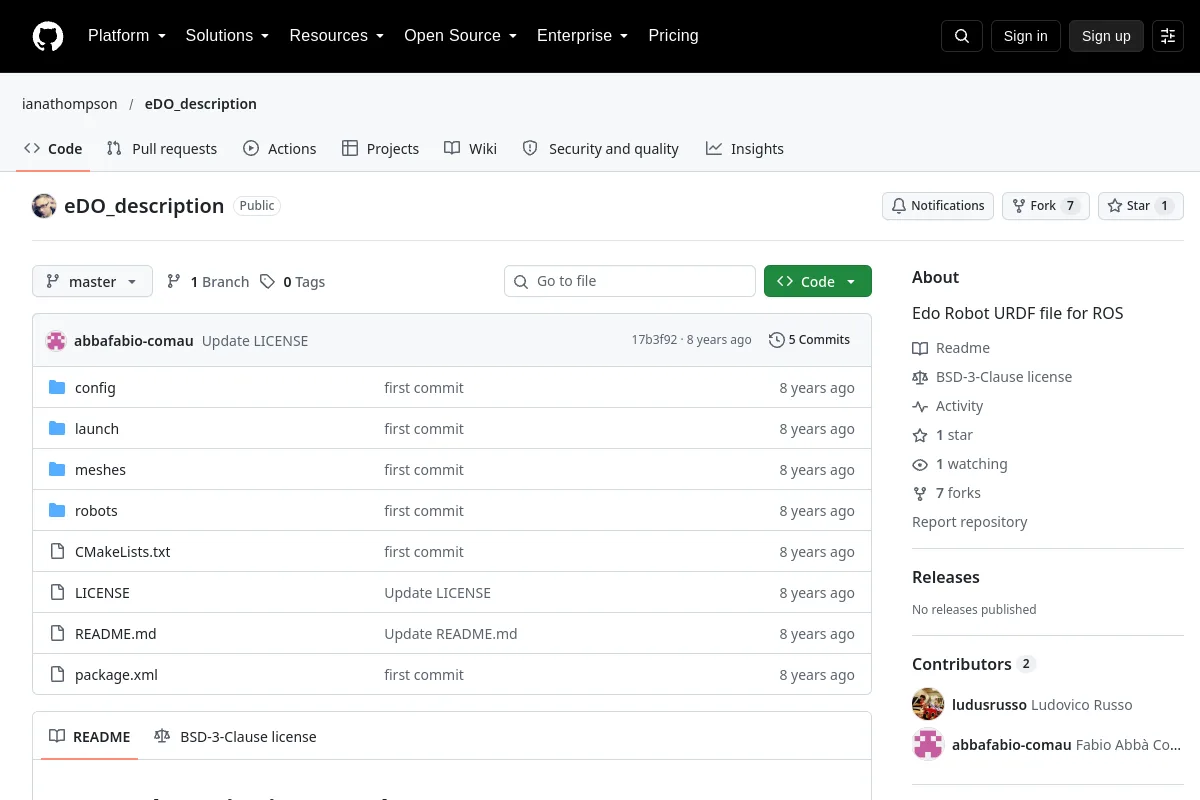The height and width of the screenshot is (800, 1200).
Task: Open the 5 Commits history link
Action: point(809,340)
